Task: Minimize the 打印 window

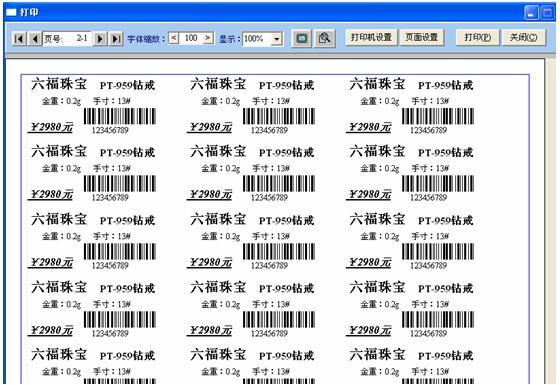Action: point(531,12)
